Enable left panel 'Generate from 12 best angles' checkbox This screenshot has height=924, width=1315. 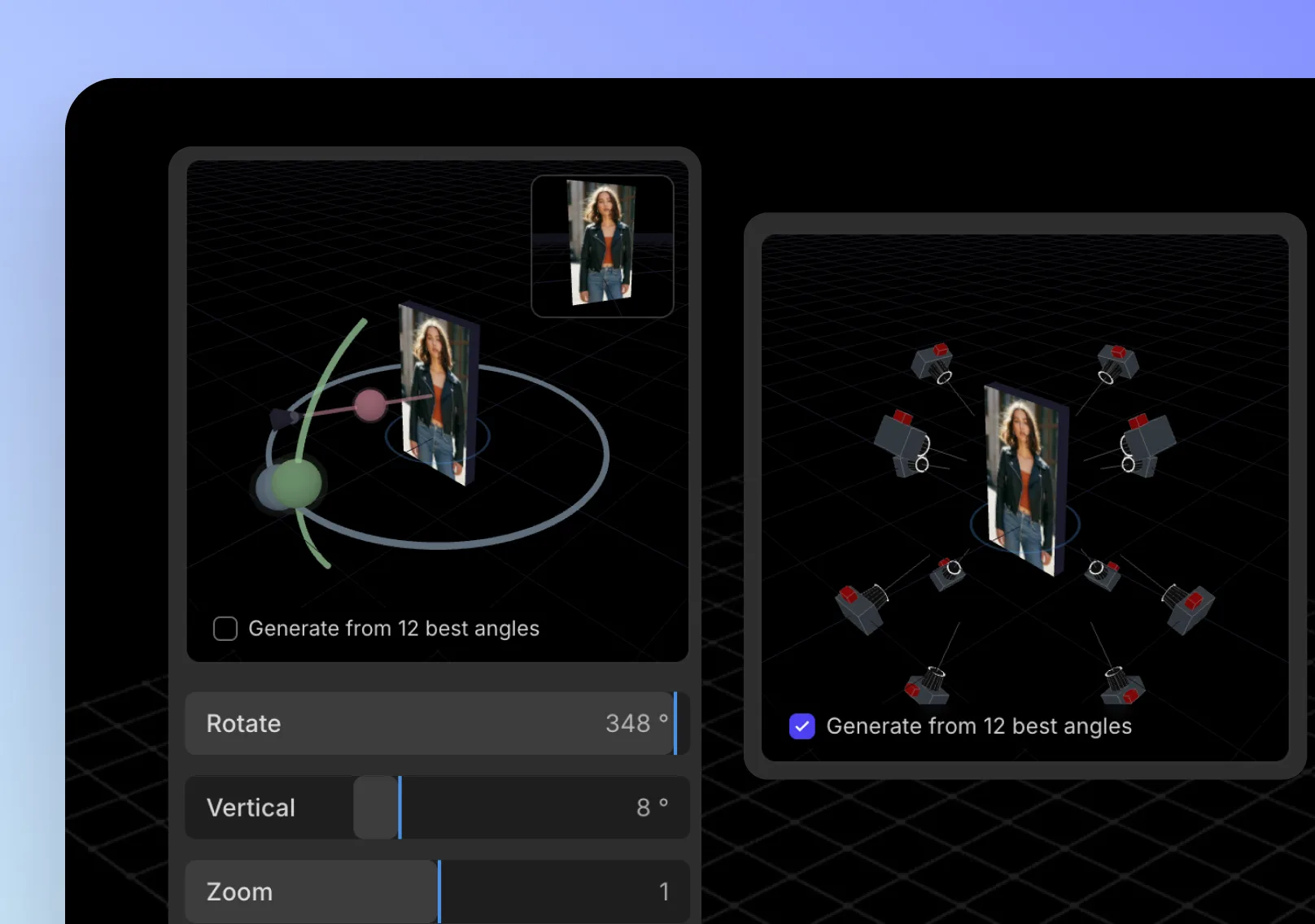(225, 629)
